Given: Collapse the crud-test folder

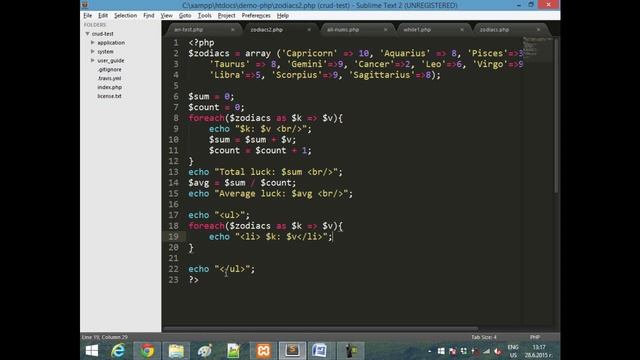Looking at the screenshot, I should pos(87,34).
